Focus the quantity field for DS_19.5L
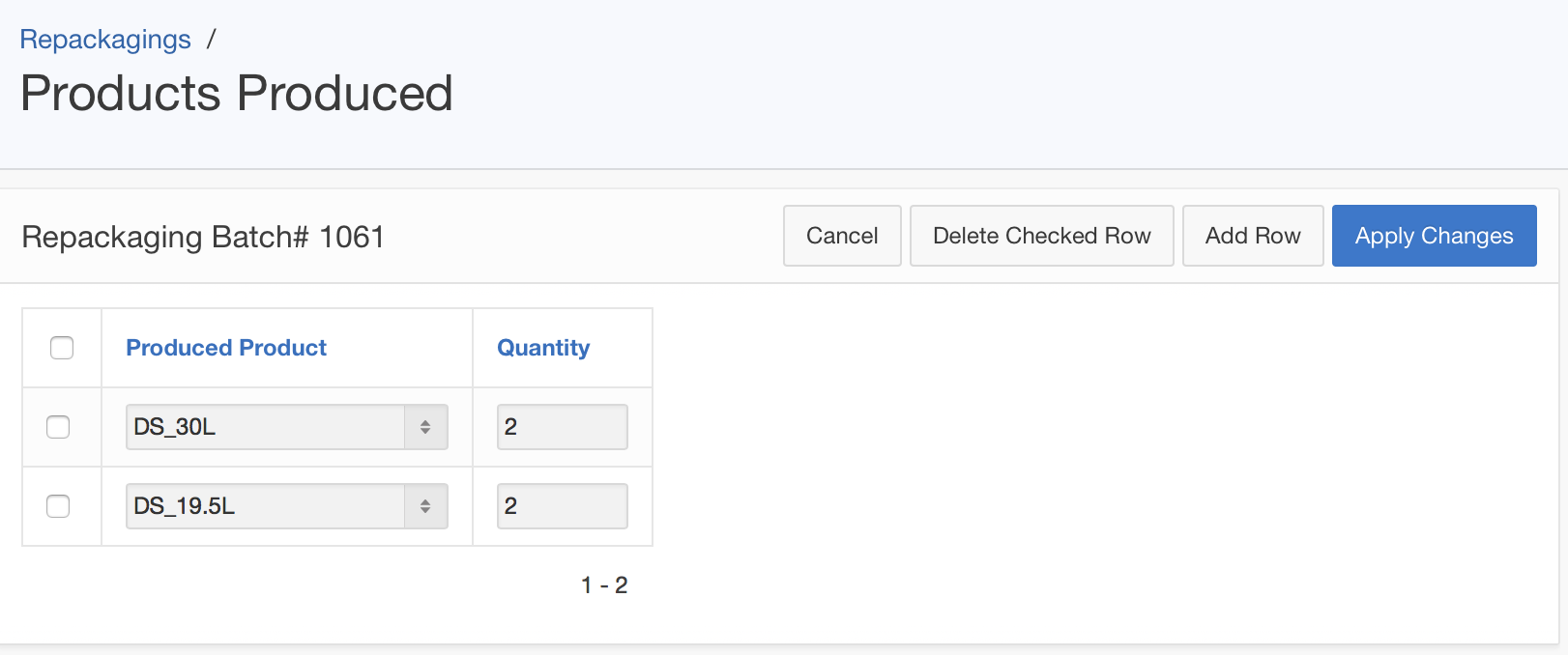1568x655 pixels. click(562, 506)
